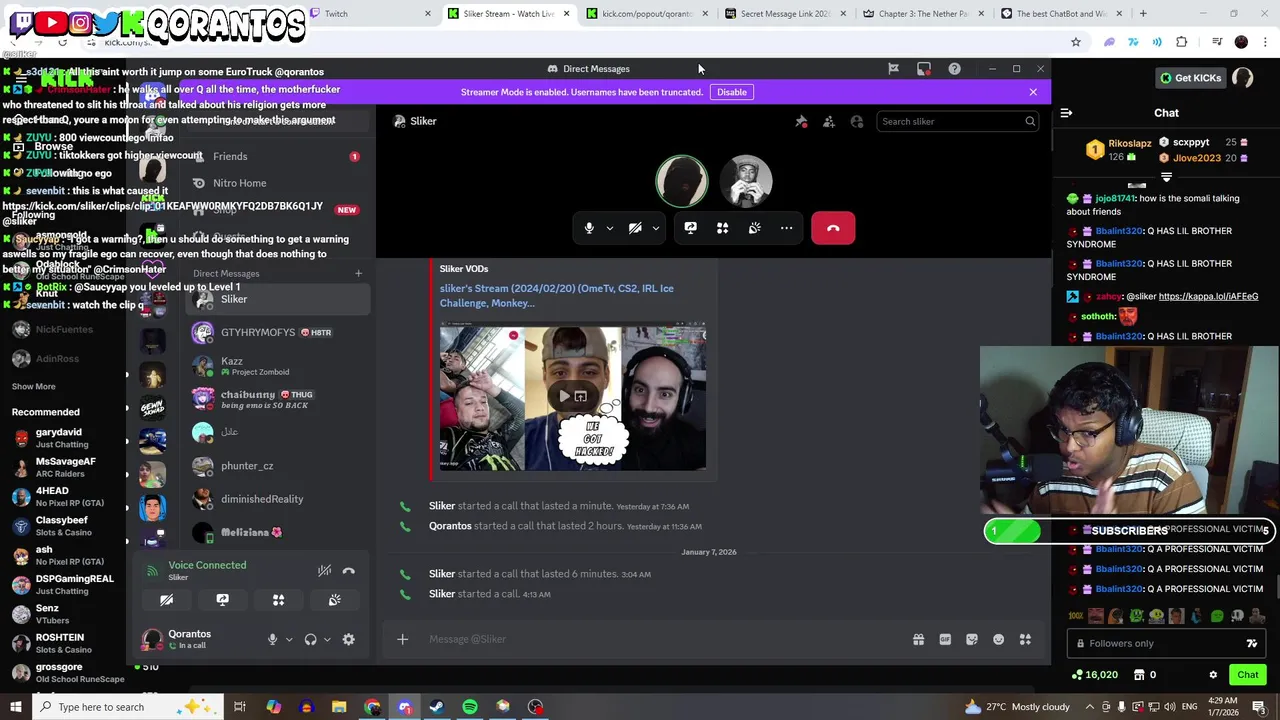Collapse the Kick chat panel

coord(1066,113)
